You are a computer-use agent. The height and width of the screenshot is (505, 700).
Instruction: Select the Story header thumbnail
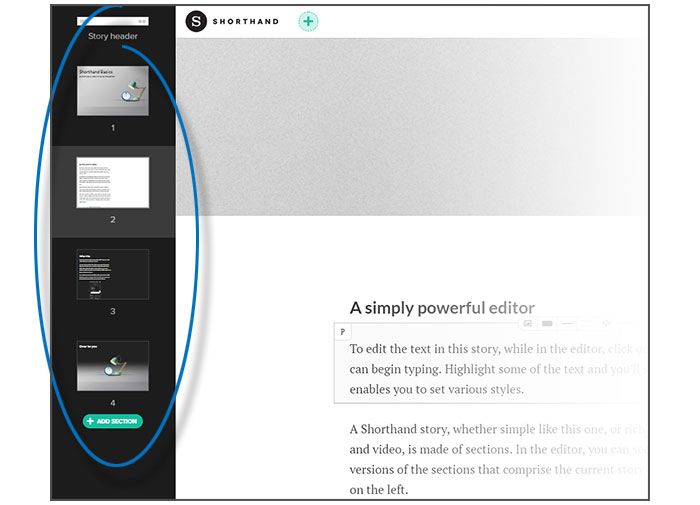pyautogui.click(x=113, y=21)
